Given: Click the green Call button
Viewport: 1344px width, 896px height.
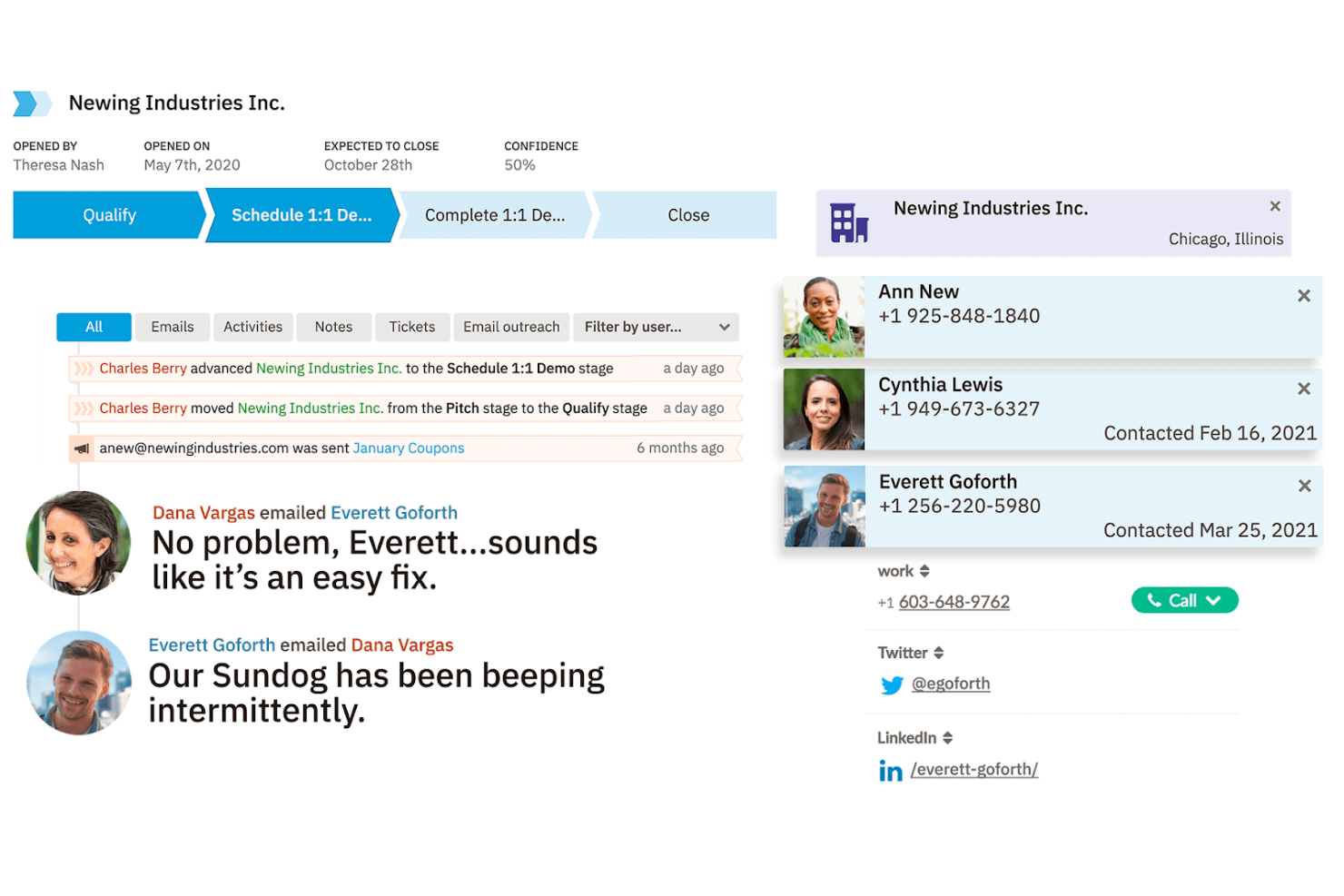Looking at the screenshot, I should (1184, 600).
